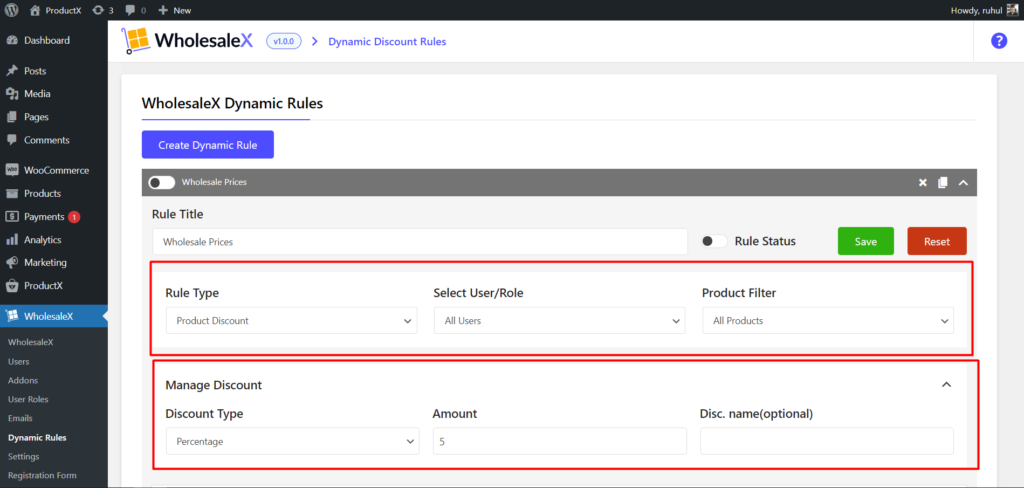Open the Registration Form submenu item
This screenshot has height=488, width=1024.
[x=42, y=476]
